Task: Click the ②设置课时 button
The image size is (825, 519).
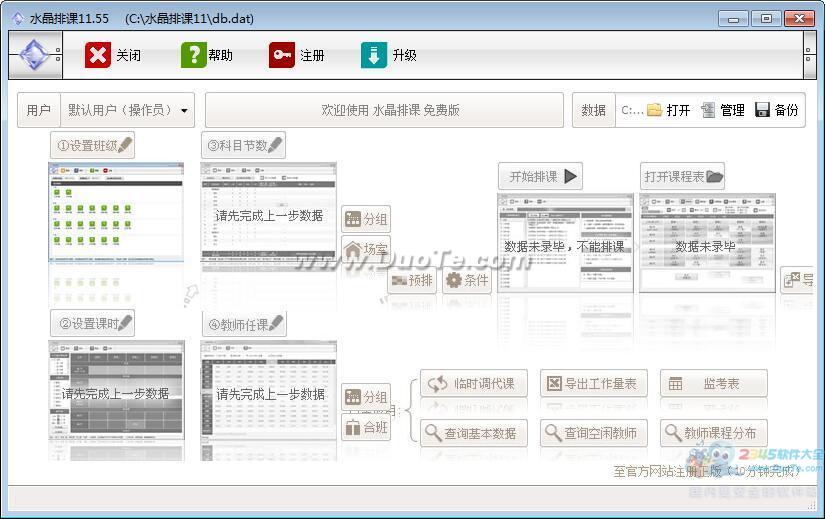Action: click(x=93, y=323)
